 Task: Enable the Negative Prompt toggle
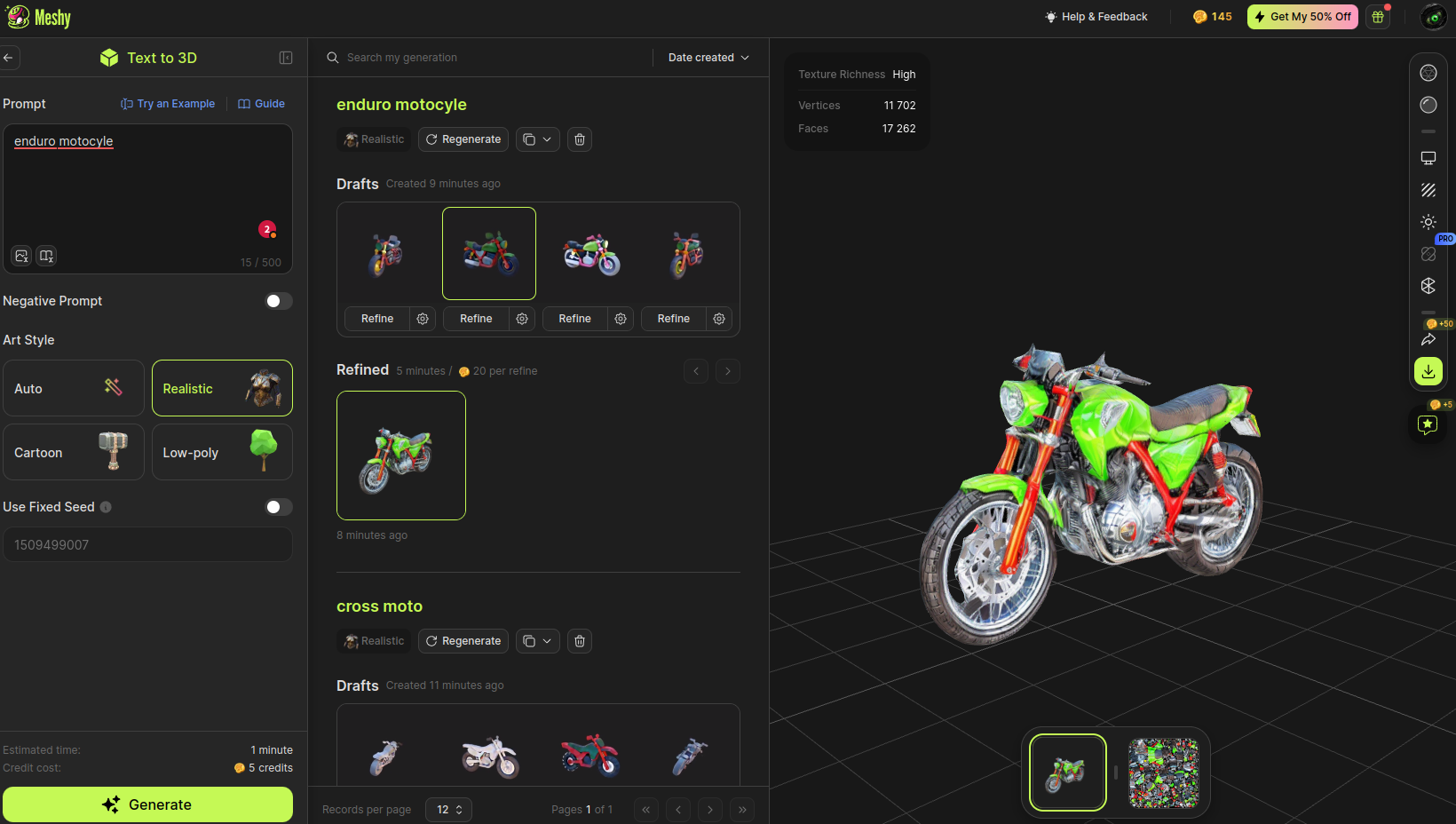point(279,301)
